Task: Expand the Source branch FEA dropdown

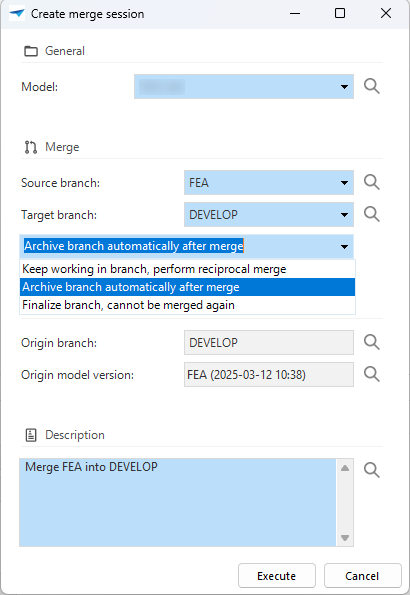Action: pos(269,183)
